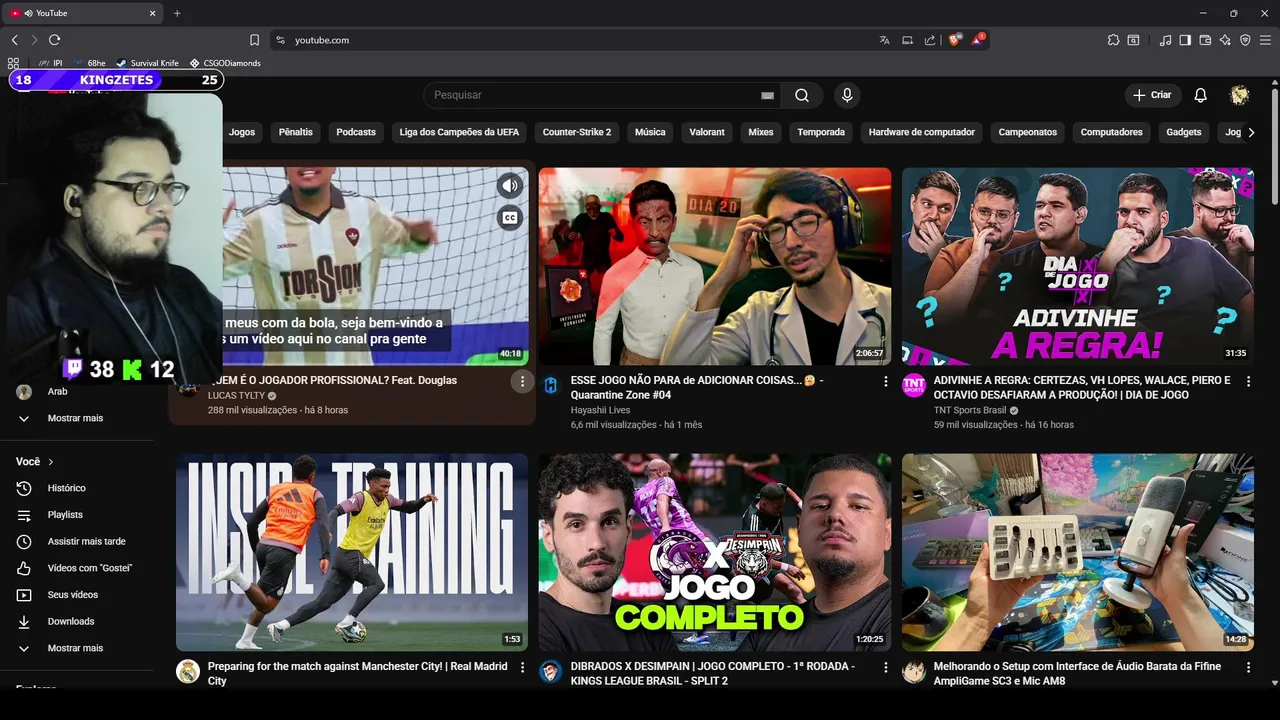
Task: Open the browser extensions puzzle icon
Action: click(x=1113, y=40)
